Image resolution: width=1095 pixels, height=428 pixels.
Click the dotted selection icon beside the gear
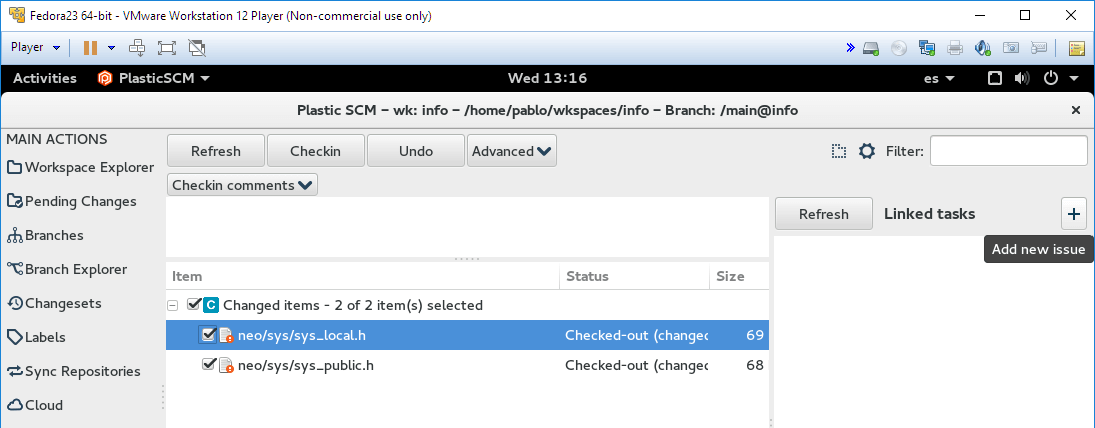[839, 151]
